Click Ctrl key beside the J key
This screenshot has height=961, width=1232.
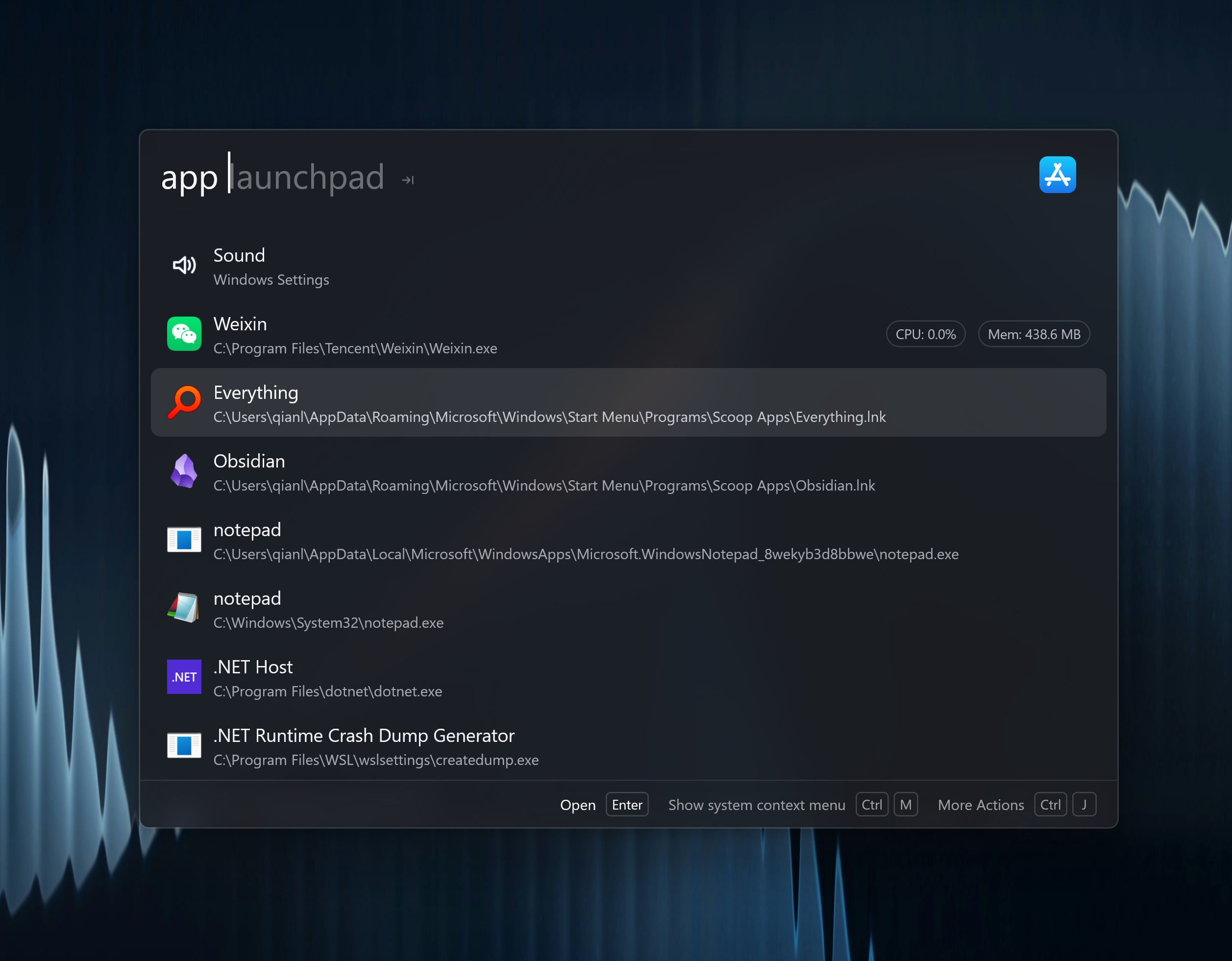pos(1050,804)
